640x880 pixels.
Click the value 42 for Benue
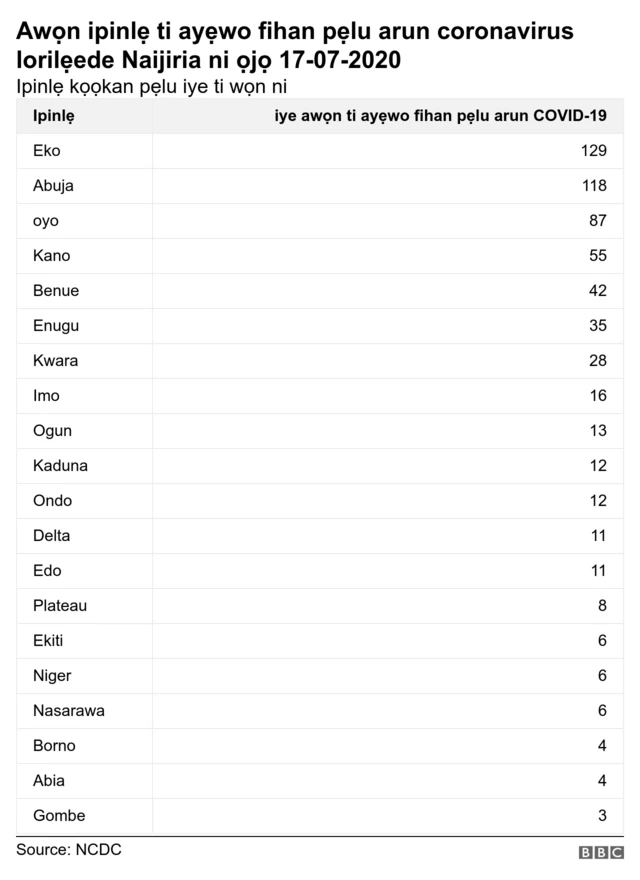coord(597,291)
